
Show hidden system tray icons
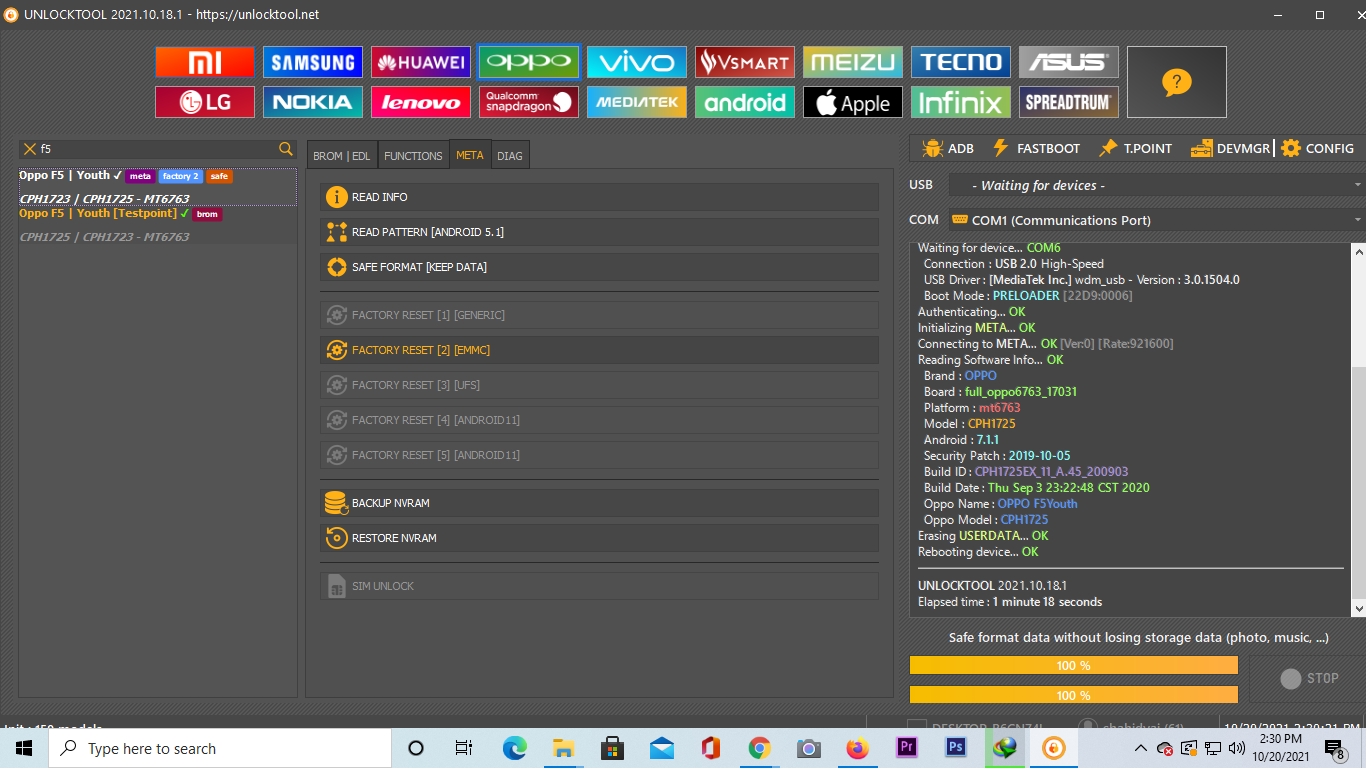click(x=1140, y=748)
